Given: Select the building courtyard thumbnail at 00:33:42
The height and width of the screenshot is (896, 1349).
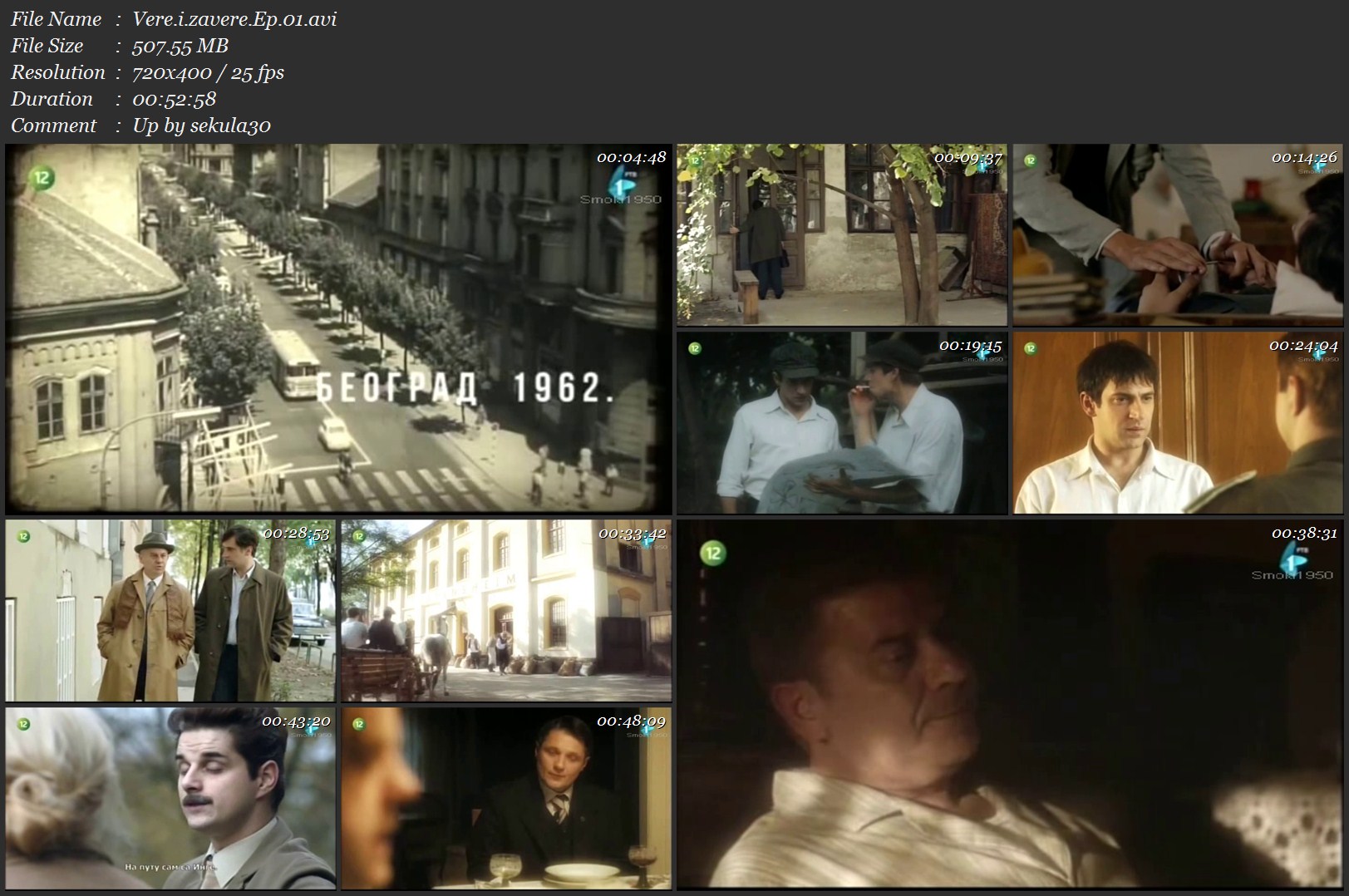Looking at the screenshot, I should [506, 611].
